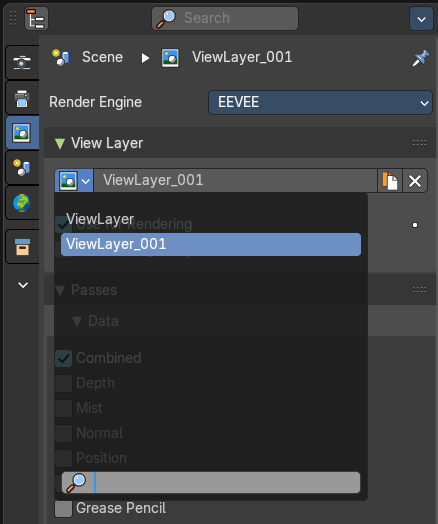Open the Collection properties tab
This screenshot has width=438, height=524.
[x=22, y=247]
